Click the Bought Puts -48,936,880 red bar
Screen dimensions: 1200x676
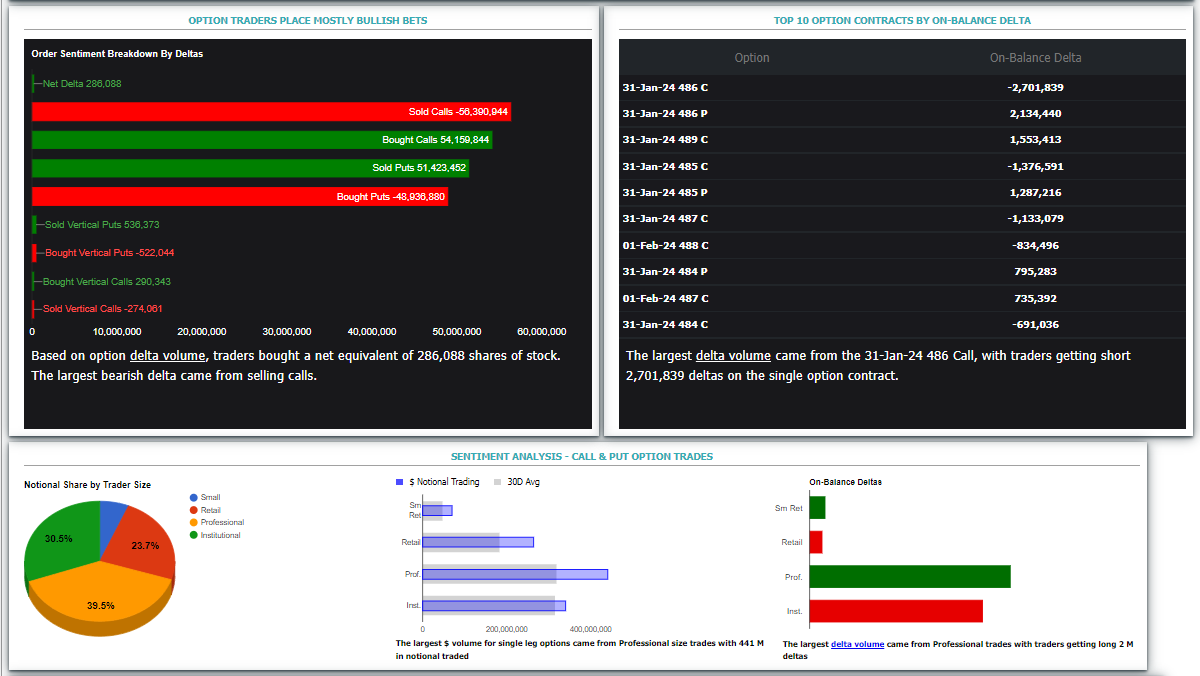coord(240,197)
